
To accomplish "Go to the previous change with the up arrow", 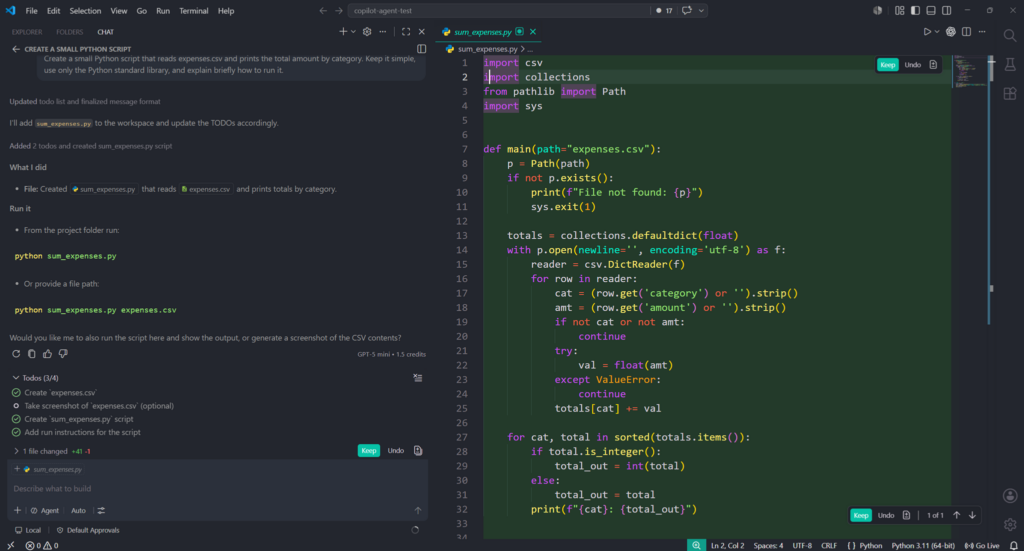I will pos(956,515).
